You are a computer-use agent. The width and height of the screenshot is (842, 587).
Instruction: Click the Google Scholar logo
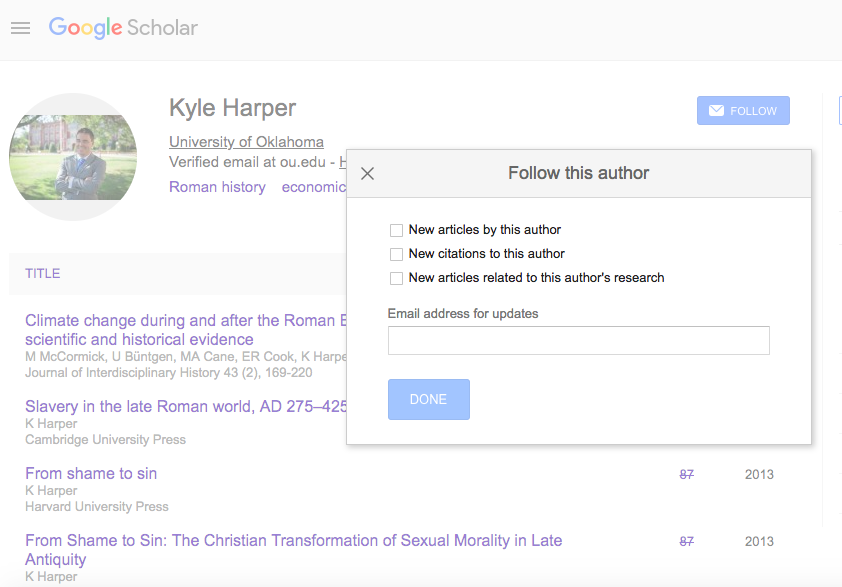coord(123,28)
